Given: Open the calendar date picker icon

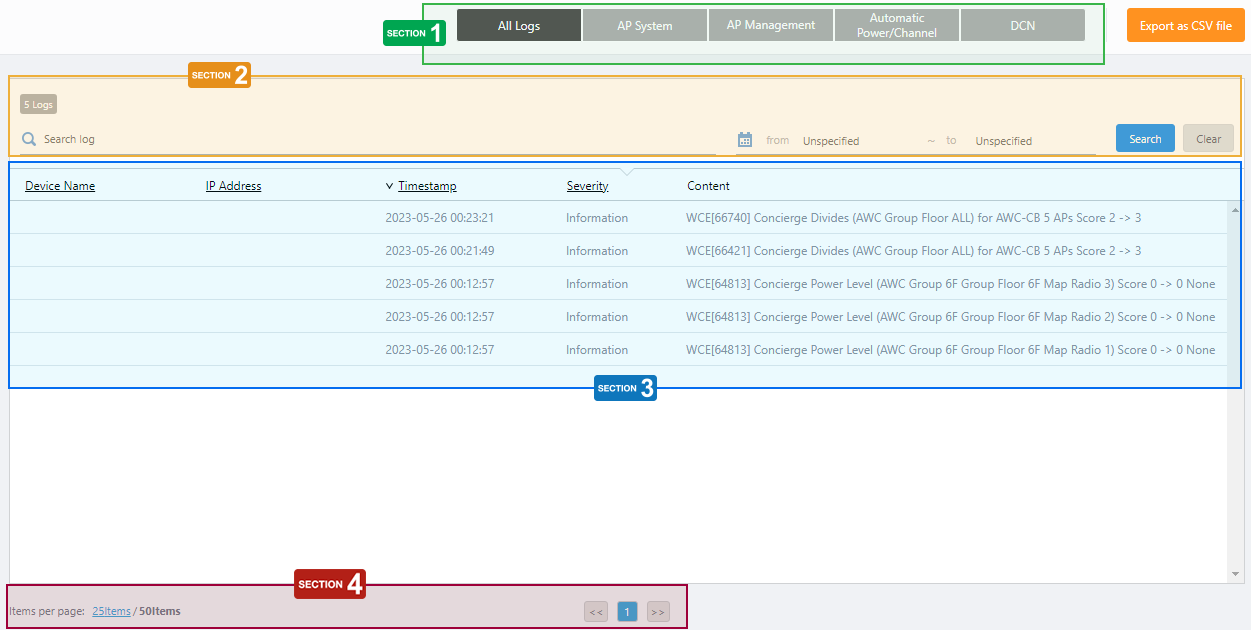Looking at the screenshot, I should 744,140.
